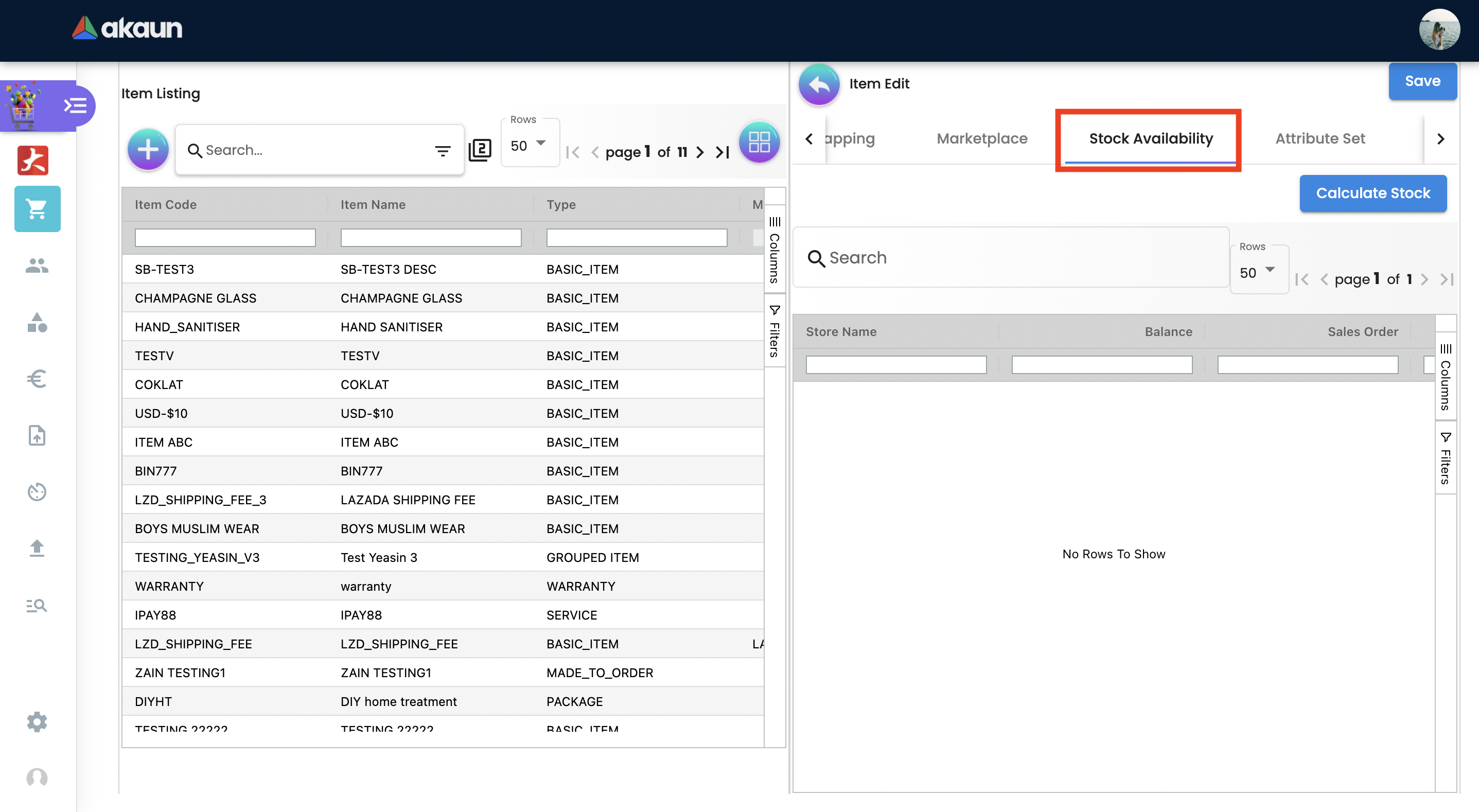Open the people sidebar icon
The height and width of the screenshot is (812, 1479).
point(37,266)
